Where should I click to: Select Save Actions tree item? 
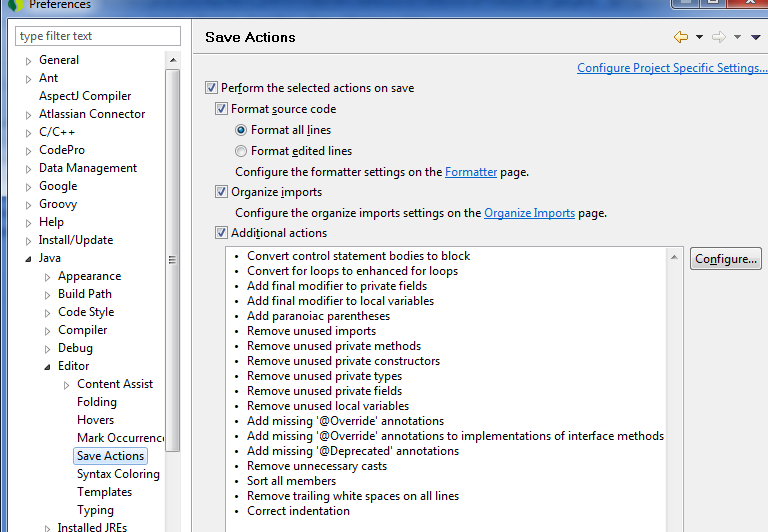pos(110,456)
